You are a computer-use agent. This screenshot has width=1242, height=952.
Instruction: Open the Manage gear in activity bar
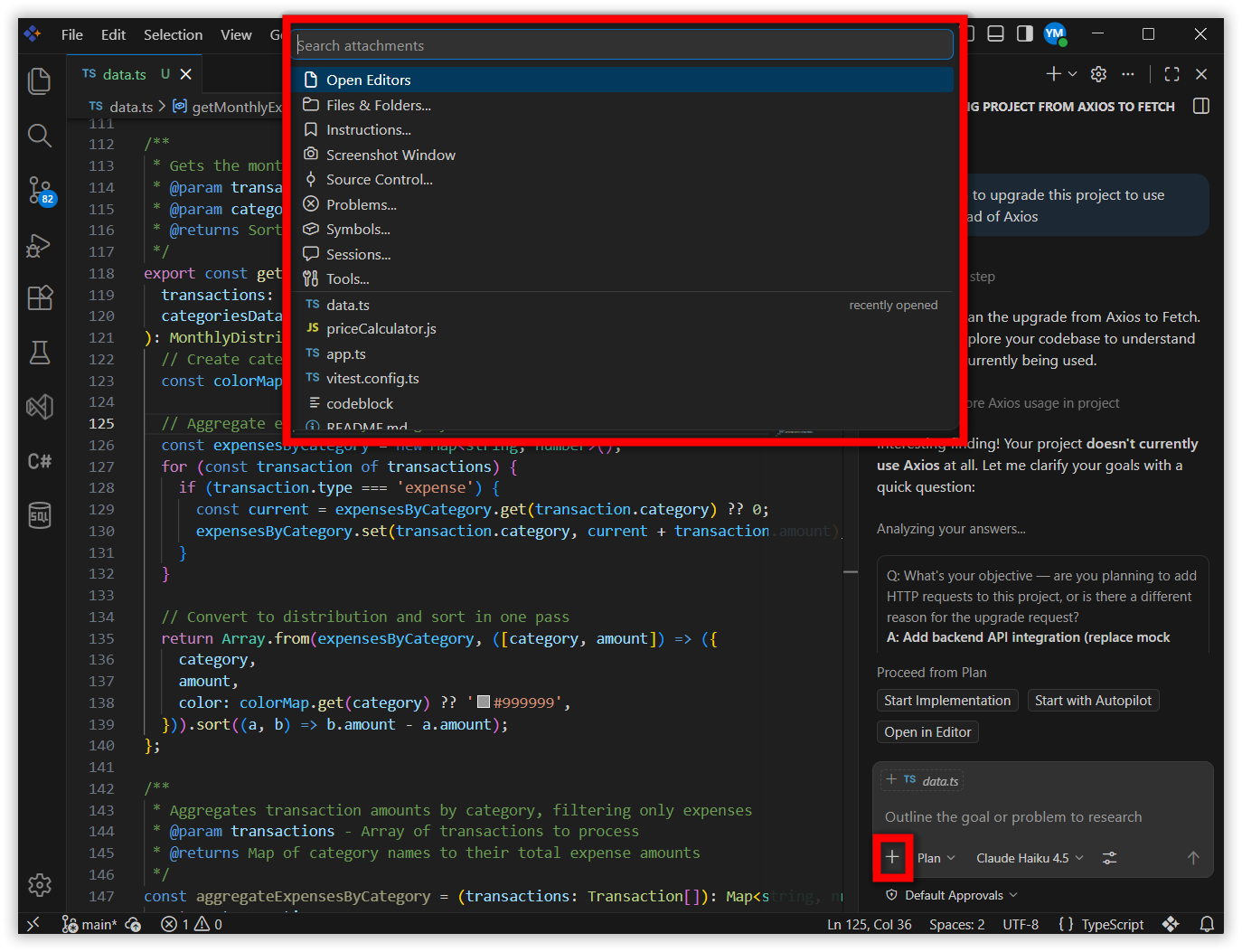(40, 884)
